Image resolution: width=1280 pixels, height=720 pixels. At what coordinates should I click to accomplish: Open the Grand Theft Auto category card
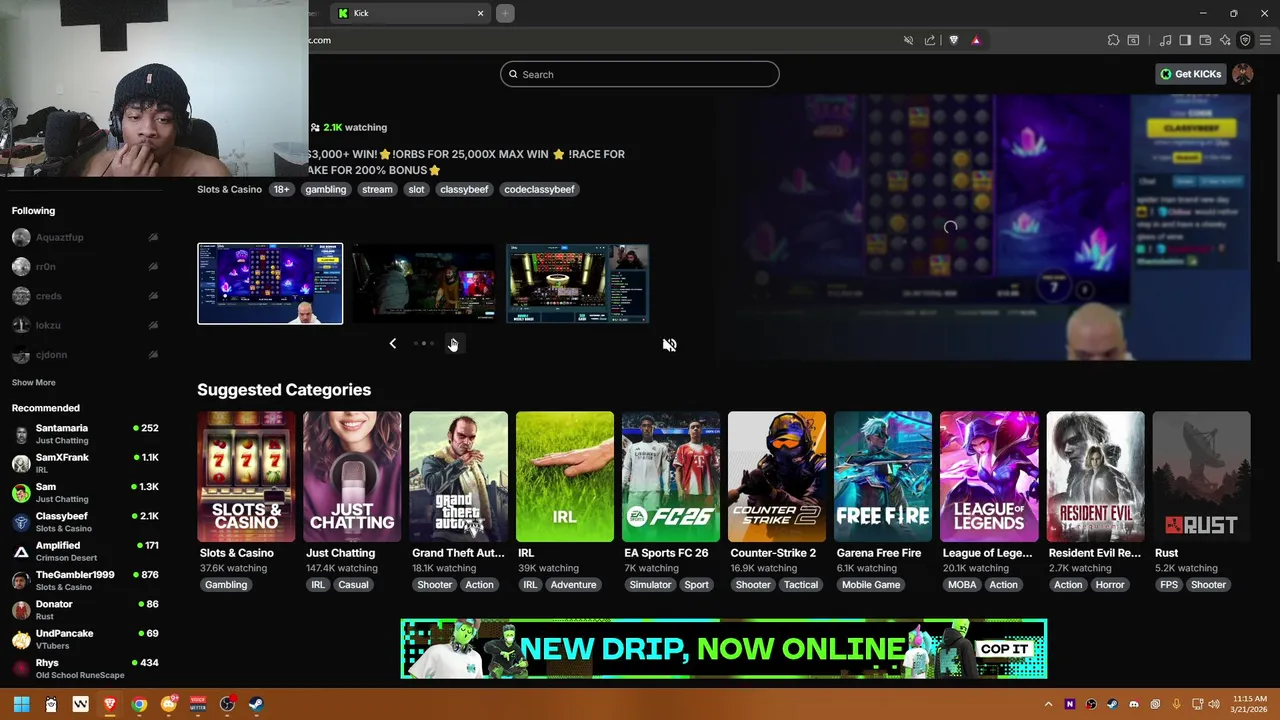(458, 477)
